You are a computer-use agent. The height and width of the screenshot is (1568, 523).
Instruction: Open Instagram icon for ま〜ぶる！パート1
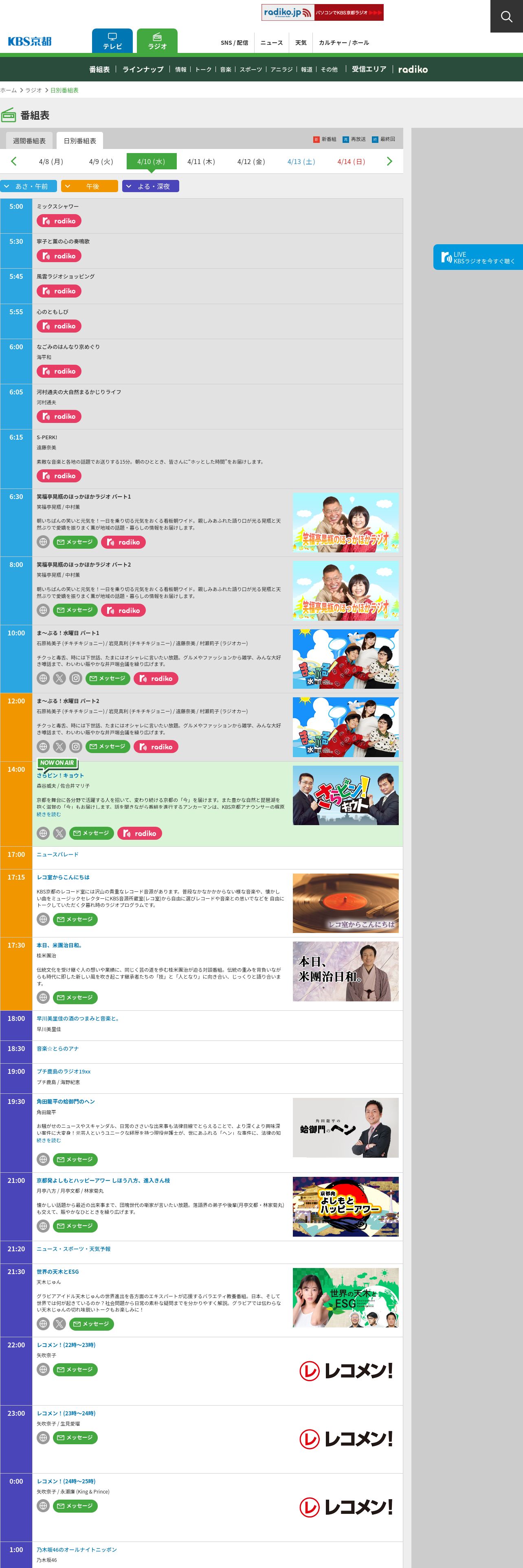pos(75,678)
